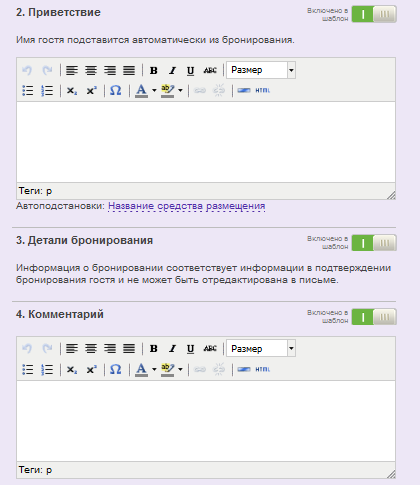
Task: Click Undo in the Приветствие editor toolbar
Action: [x=27, y=70]
